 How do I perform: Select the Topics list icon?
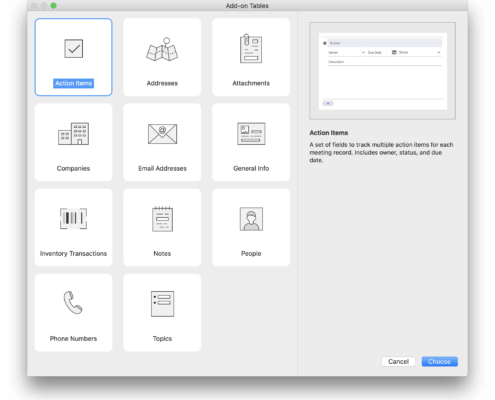162,304
